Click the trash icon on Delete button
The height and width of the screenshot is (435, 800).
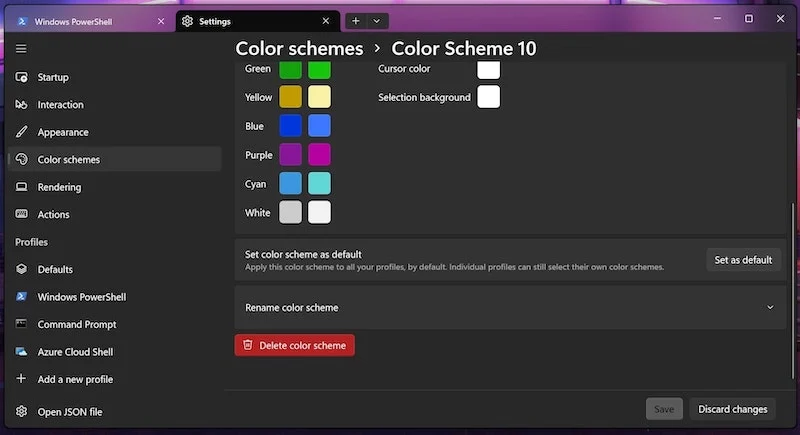point(248,345)
